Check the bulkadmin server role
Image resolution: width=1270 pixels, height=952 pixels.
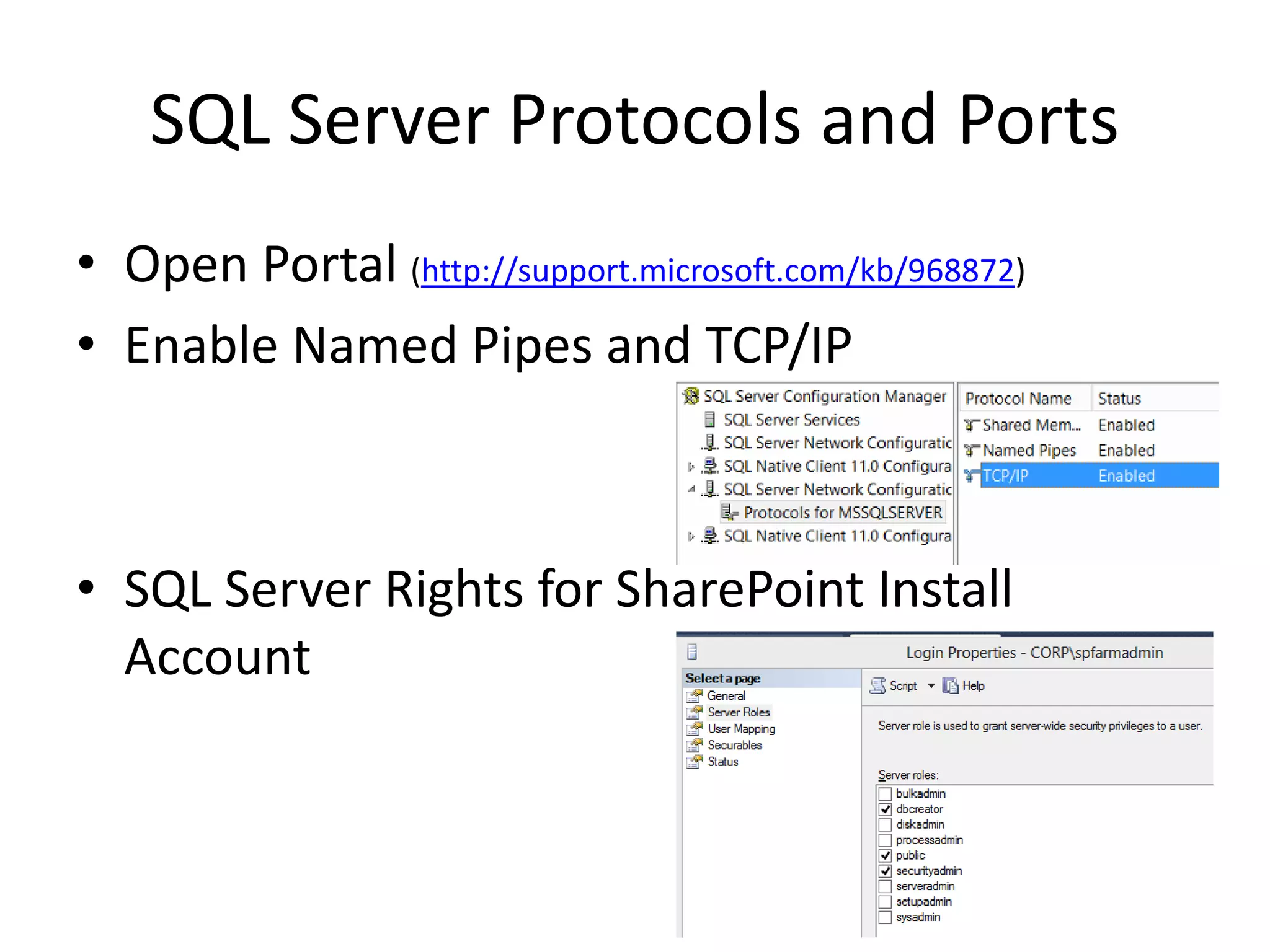pyautogui.click(x=886, y=794)
